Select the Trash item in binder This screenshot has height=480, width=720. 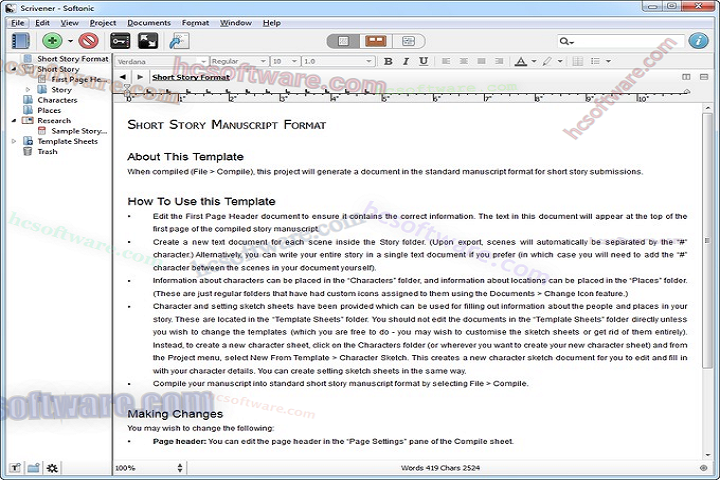click(x=47, y=152)
